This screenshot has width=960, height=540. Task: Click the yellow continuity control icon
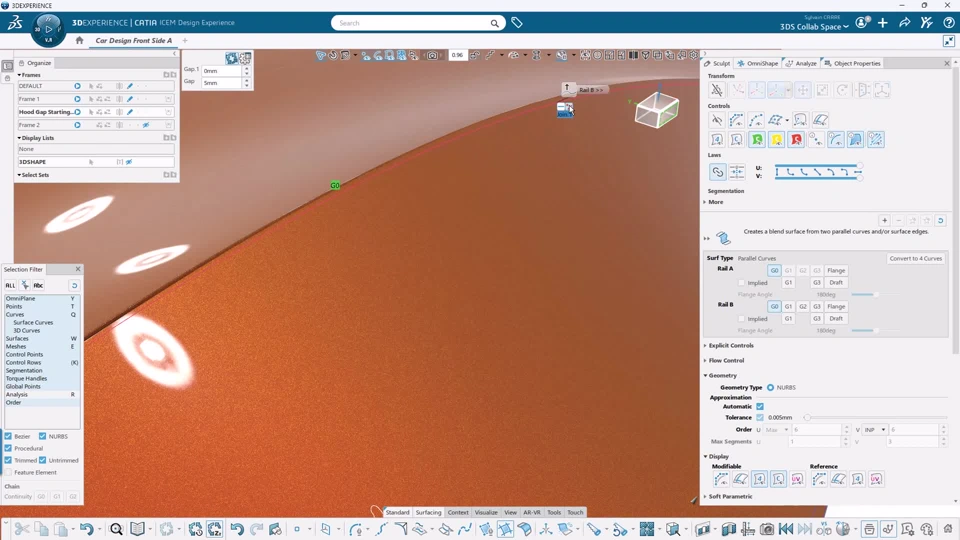click(x=776, y=140)
